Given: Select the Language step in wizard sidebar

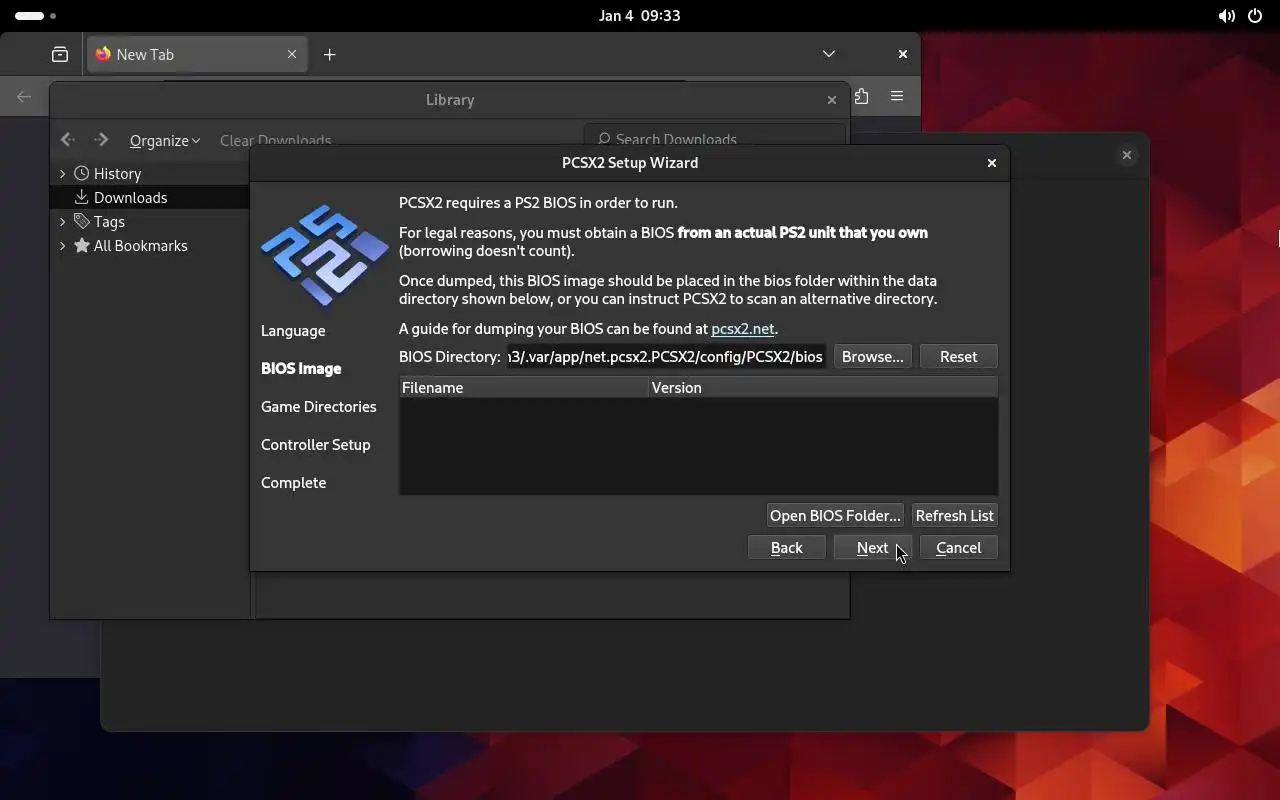Looking at the screenshot, I should pyautogui.click(x=293, y=330).
